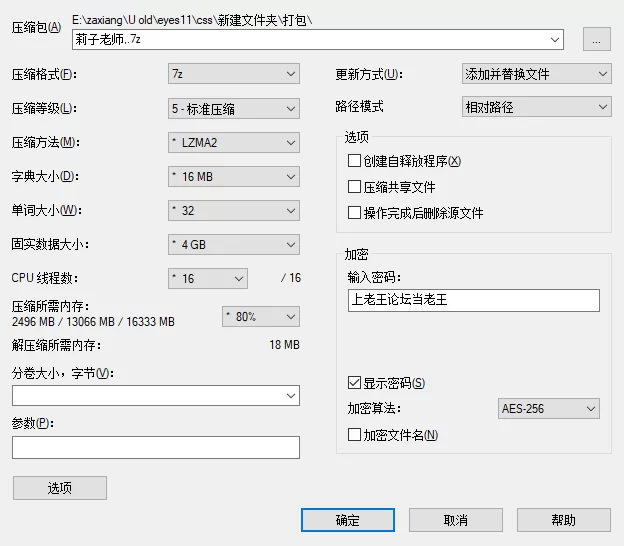Open 单词大小 32 dropdown
Image resolution: width=624 pixels, height=546 pixels.
pos(234,211)
